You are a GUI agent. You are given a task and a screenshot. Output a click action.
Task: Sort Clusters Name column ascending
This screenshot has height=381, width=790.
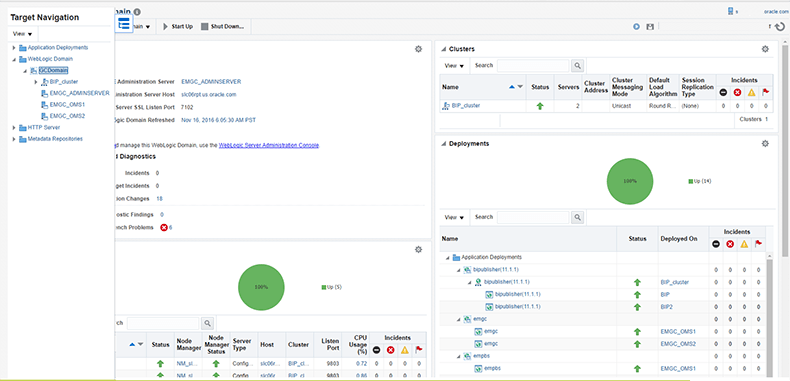tap(512, 87)
